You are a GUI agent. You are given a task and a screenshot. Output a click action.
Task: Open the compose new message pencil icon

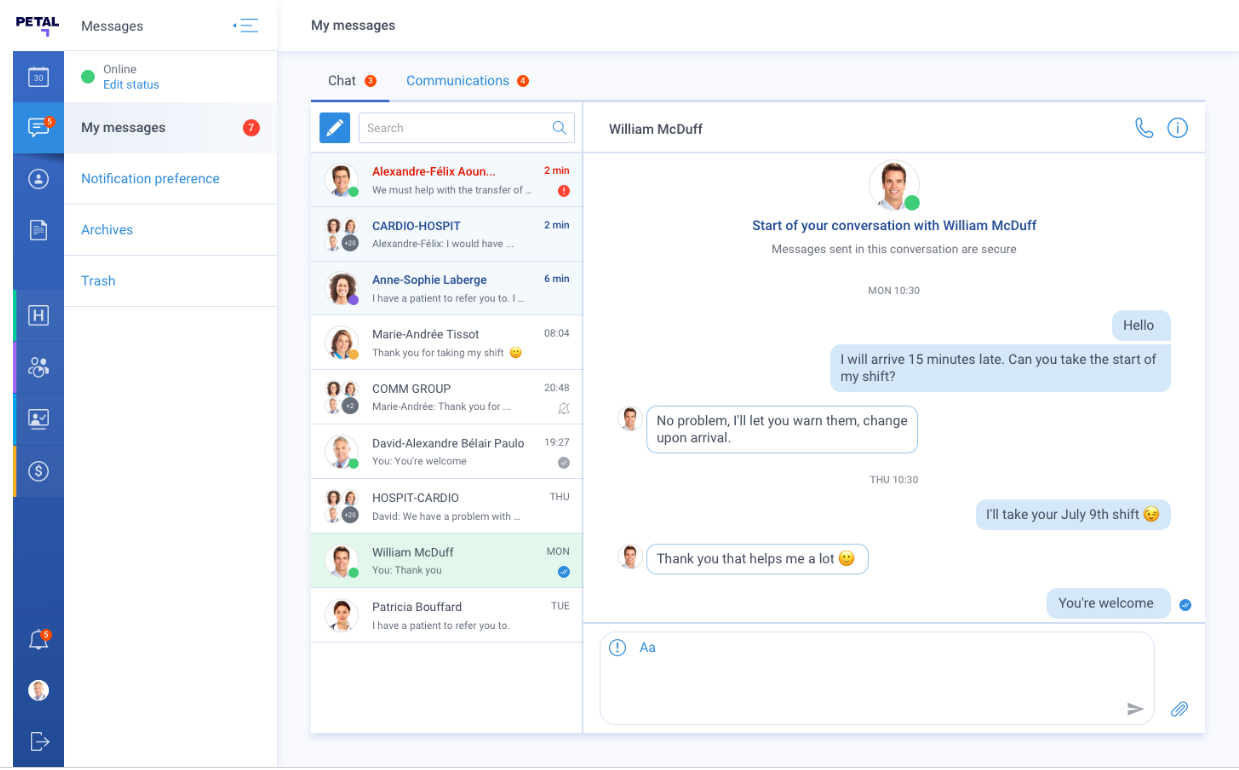[334, 127]
